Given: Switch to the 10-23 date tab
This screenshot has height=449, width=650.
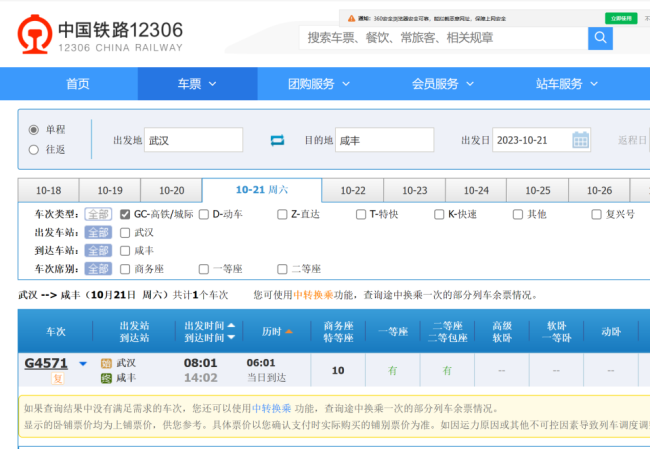Looking at the screenshot, I should pyautogui.click(x=415, y=190).
